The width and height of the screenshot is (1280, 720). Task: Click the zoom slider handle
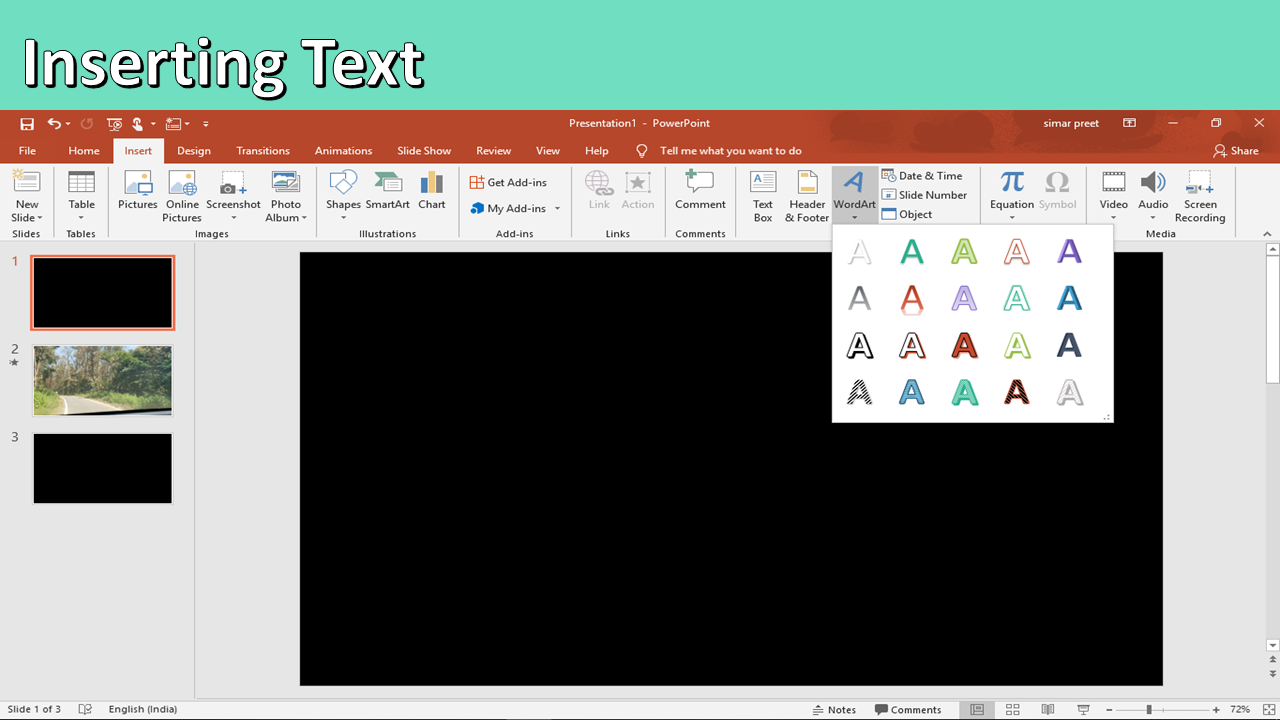pos(1149,709)
